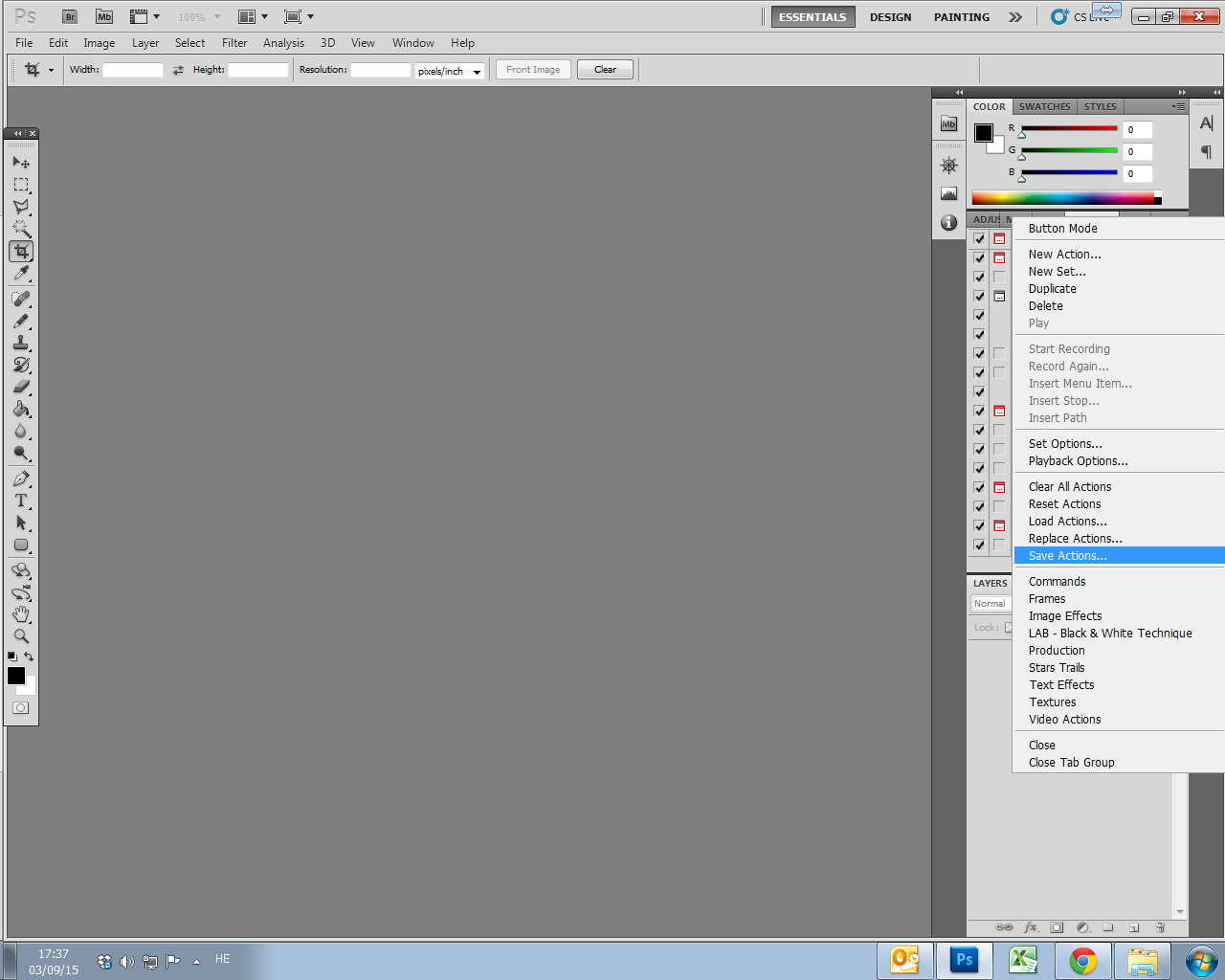The width and height of the screenshot is (1225, 980).
Task: Open the Color panel options menu
Action: [1178, 106]
